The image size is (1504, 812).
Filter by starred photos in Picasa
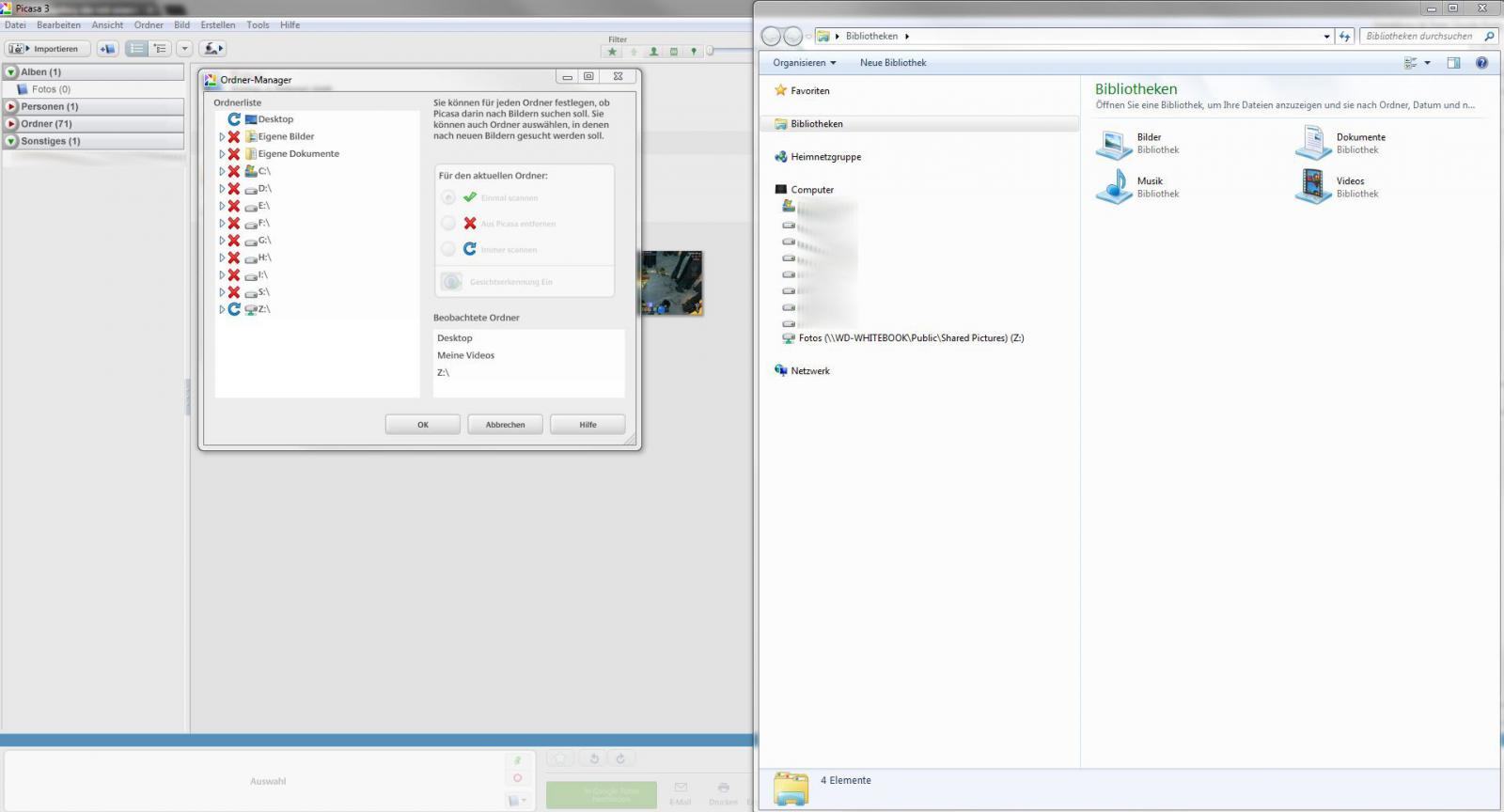click(613, 52)
